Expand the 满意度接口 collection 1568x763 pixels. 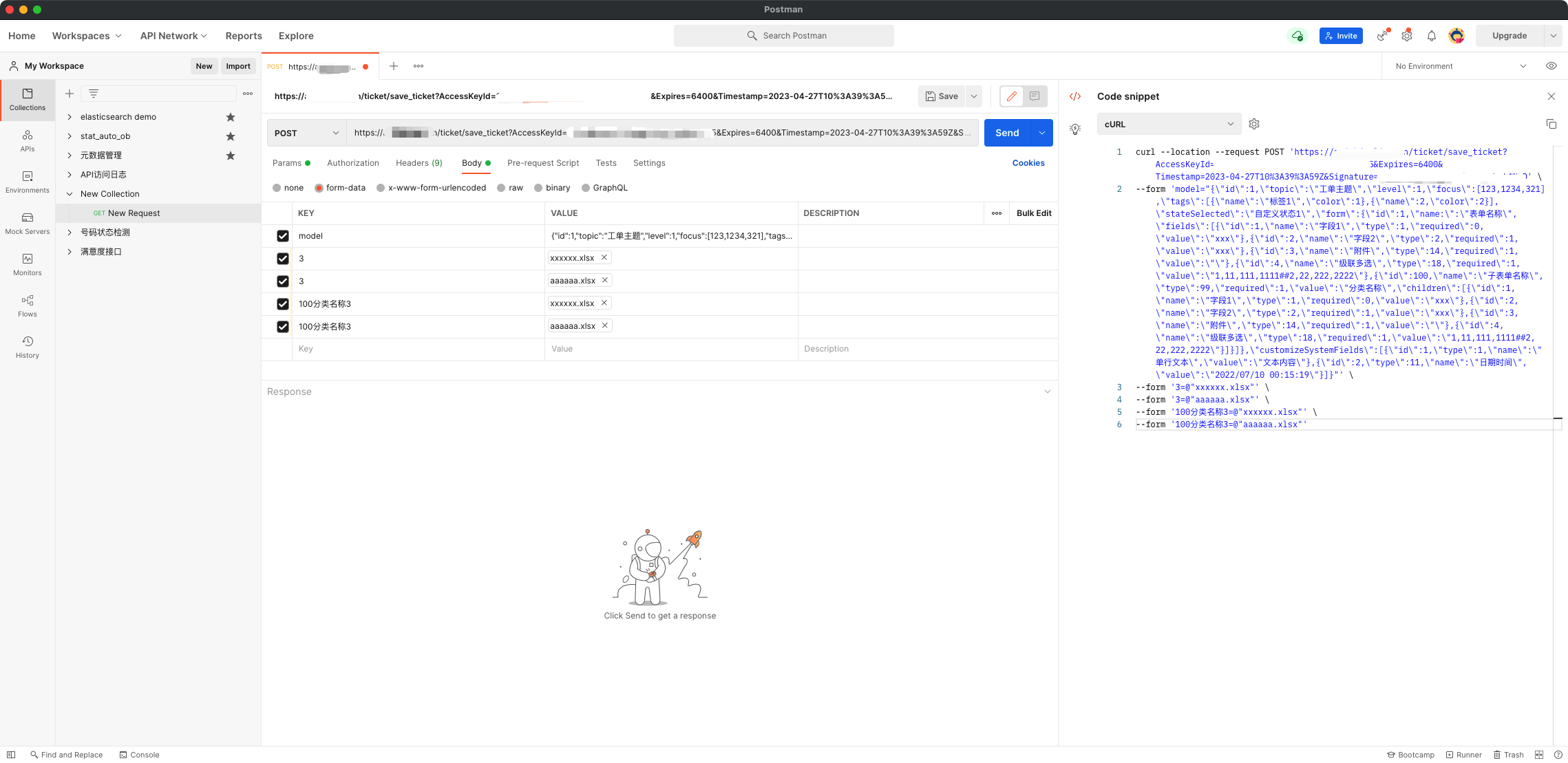click(70, 252)
